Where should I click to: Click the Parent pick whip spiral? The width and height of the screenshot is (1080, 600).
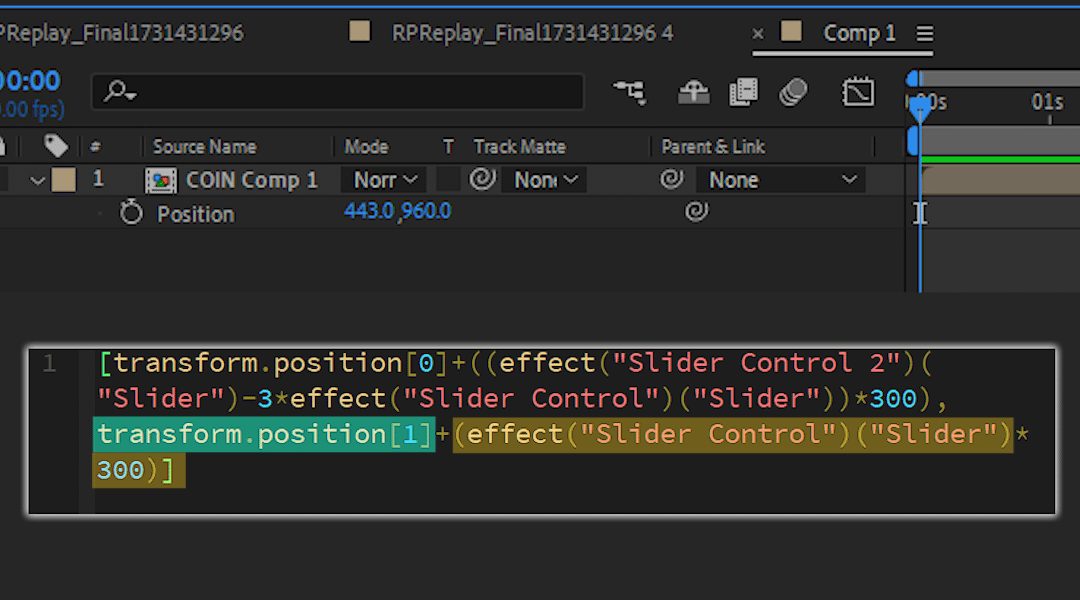click(x=672, y=180)
